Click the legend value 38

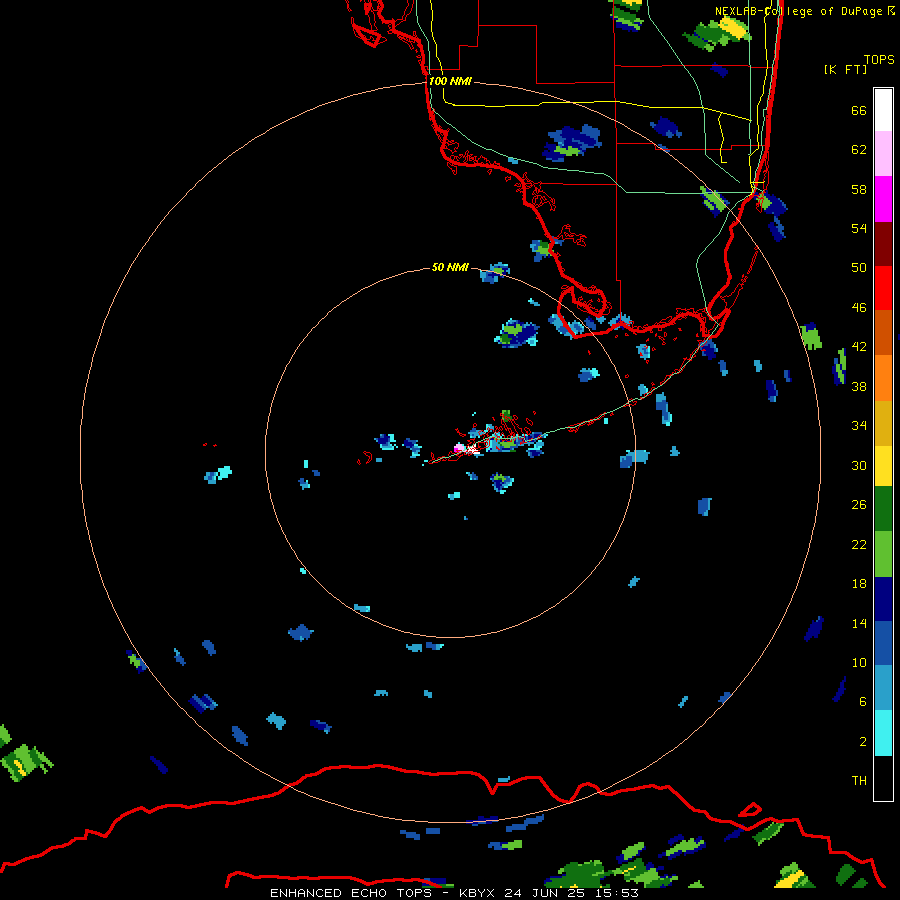click(x=859, y=387)
